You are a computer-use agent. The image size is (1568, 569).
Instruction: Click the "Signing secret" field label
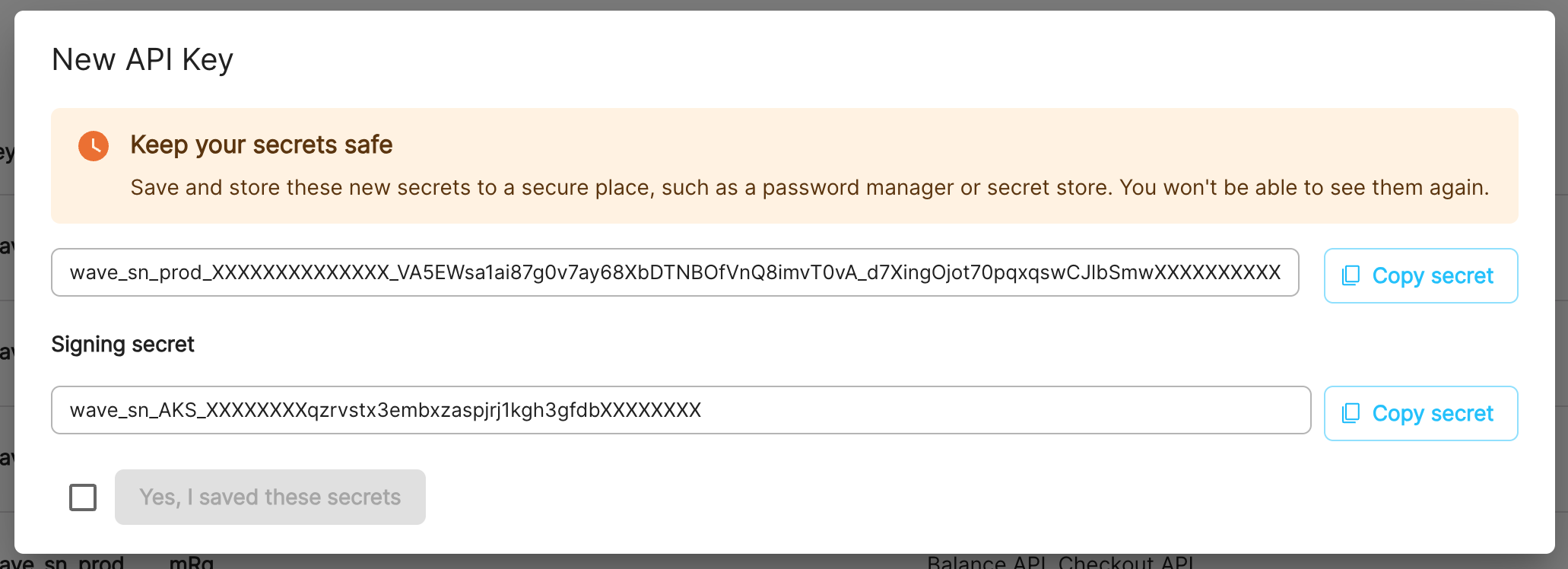(x=122, y=345)
